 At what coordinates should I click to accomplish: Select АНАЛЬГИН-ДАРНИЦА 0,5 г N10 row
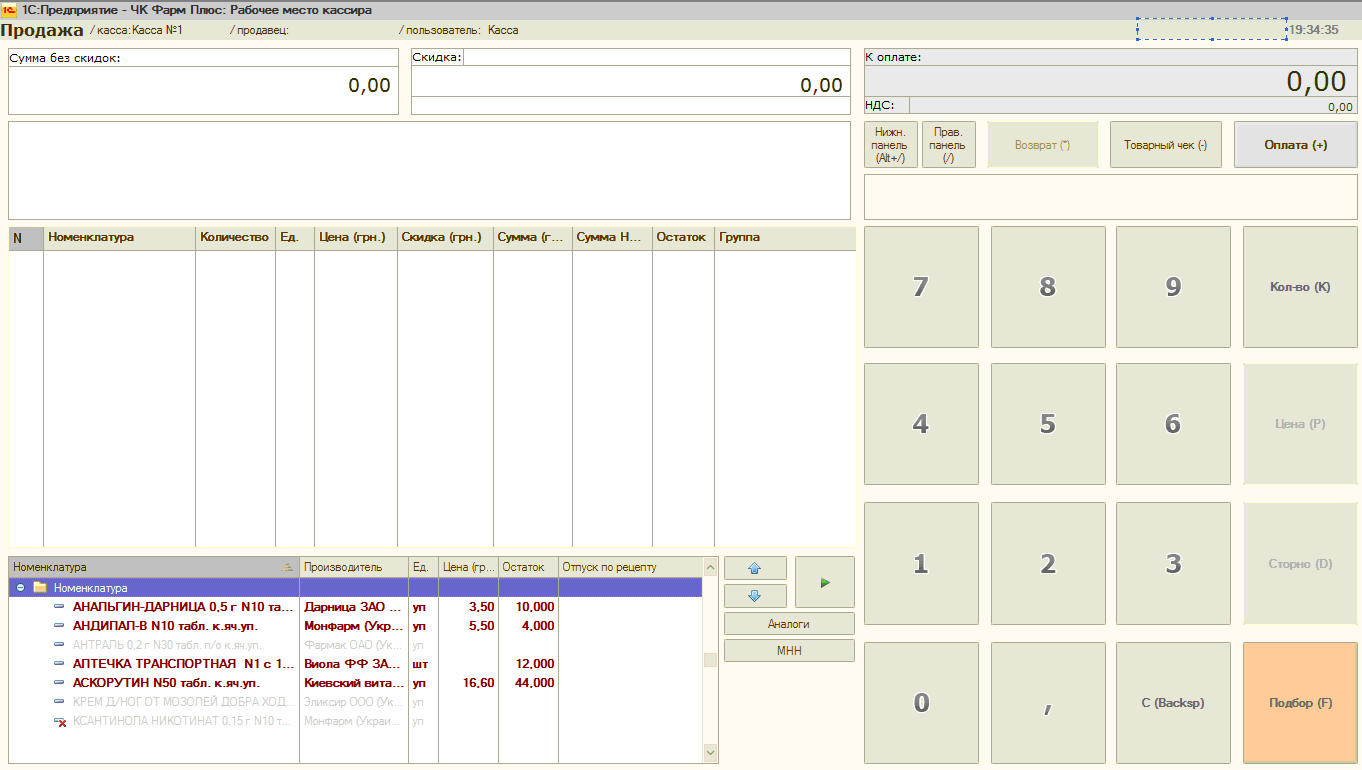[x=355, y=607]
